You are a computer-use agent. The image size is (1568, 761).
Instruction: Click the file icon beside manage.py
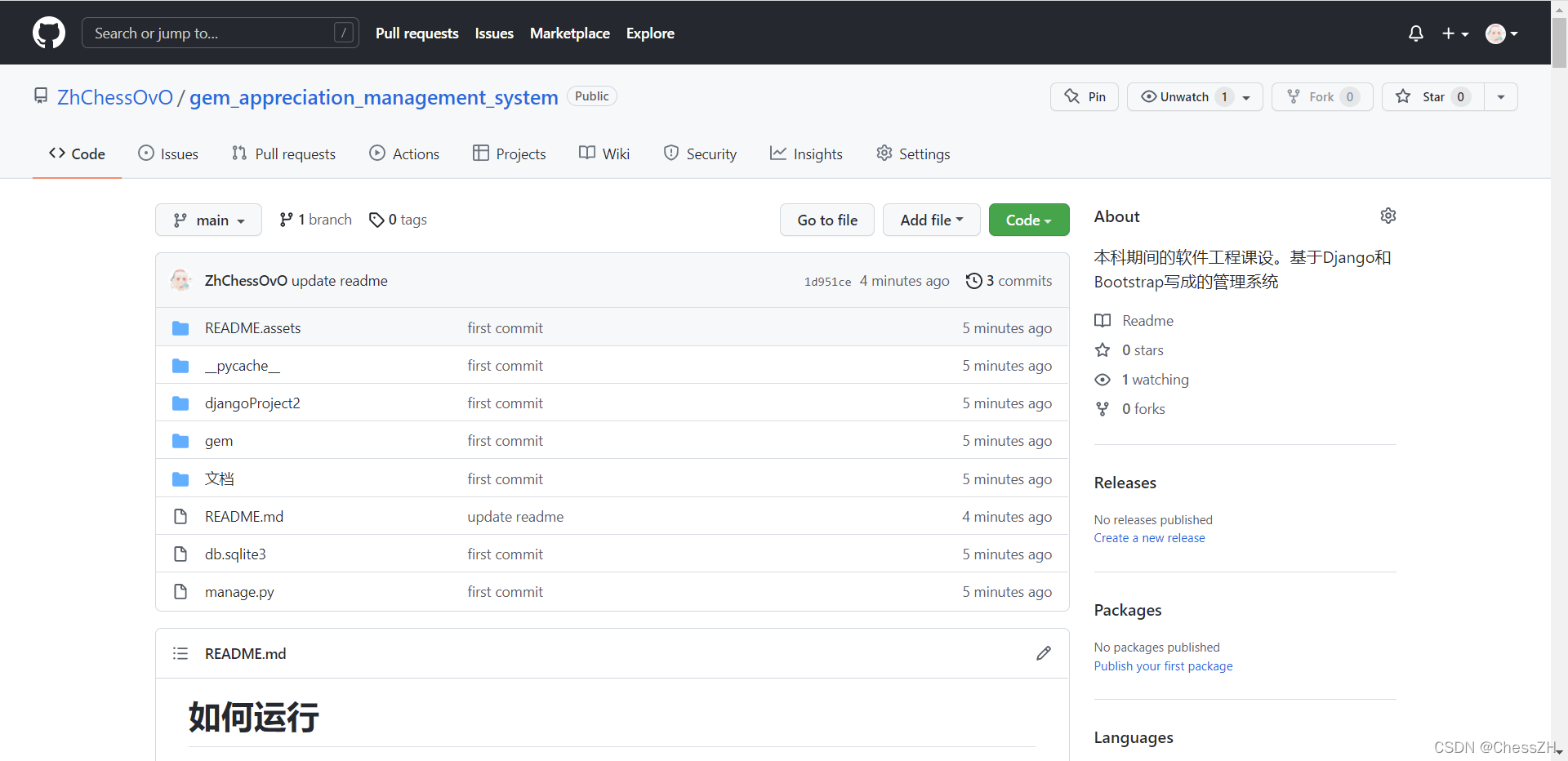pos(180,592)
